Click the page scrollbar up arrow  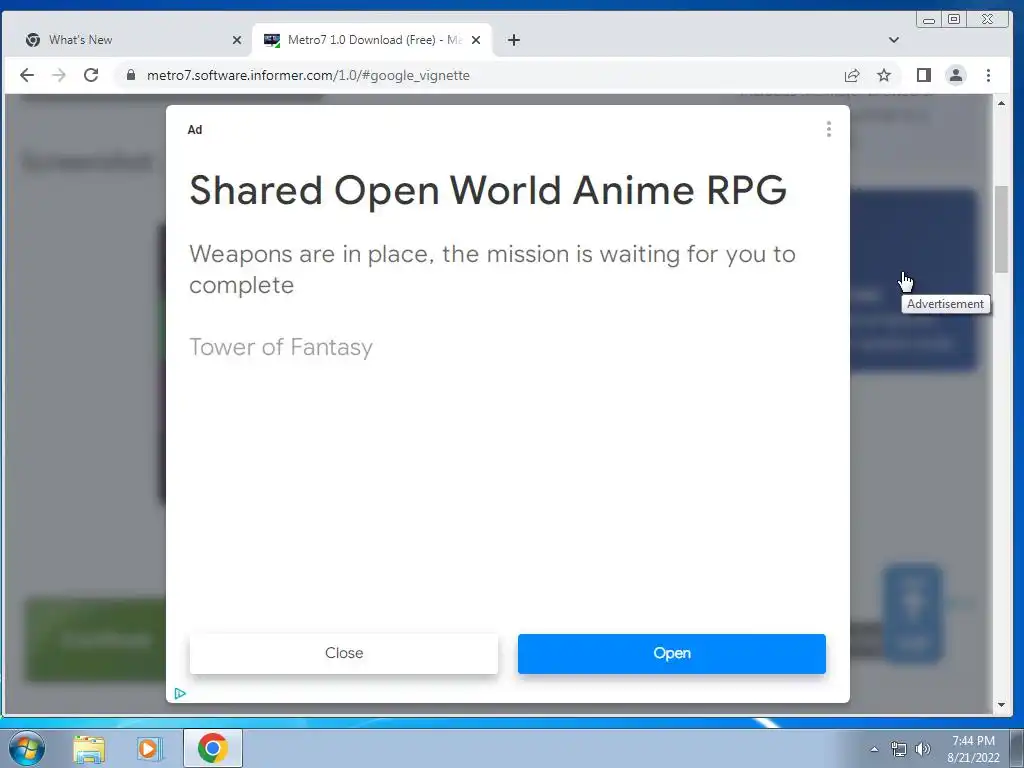click(1001, 103)
